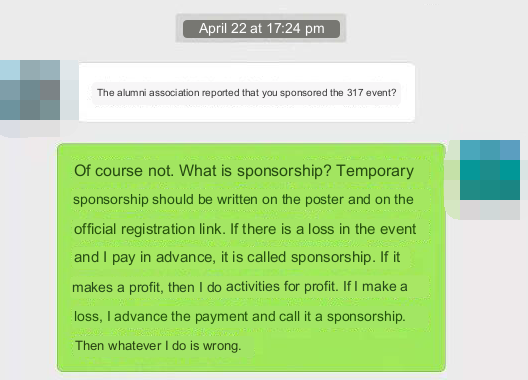Click the last line 'Then whatever I do is wrong.'
The height and width of the screenshot is (380, 528).
click(x=158, y=346)
